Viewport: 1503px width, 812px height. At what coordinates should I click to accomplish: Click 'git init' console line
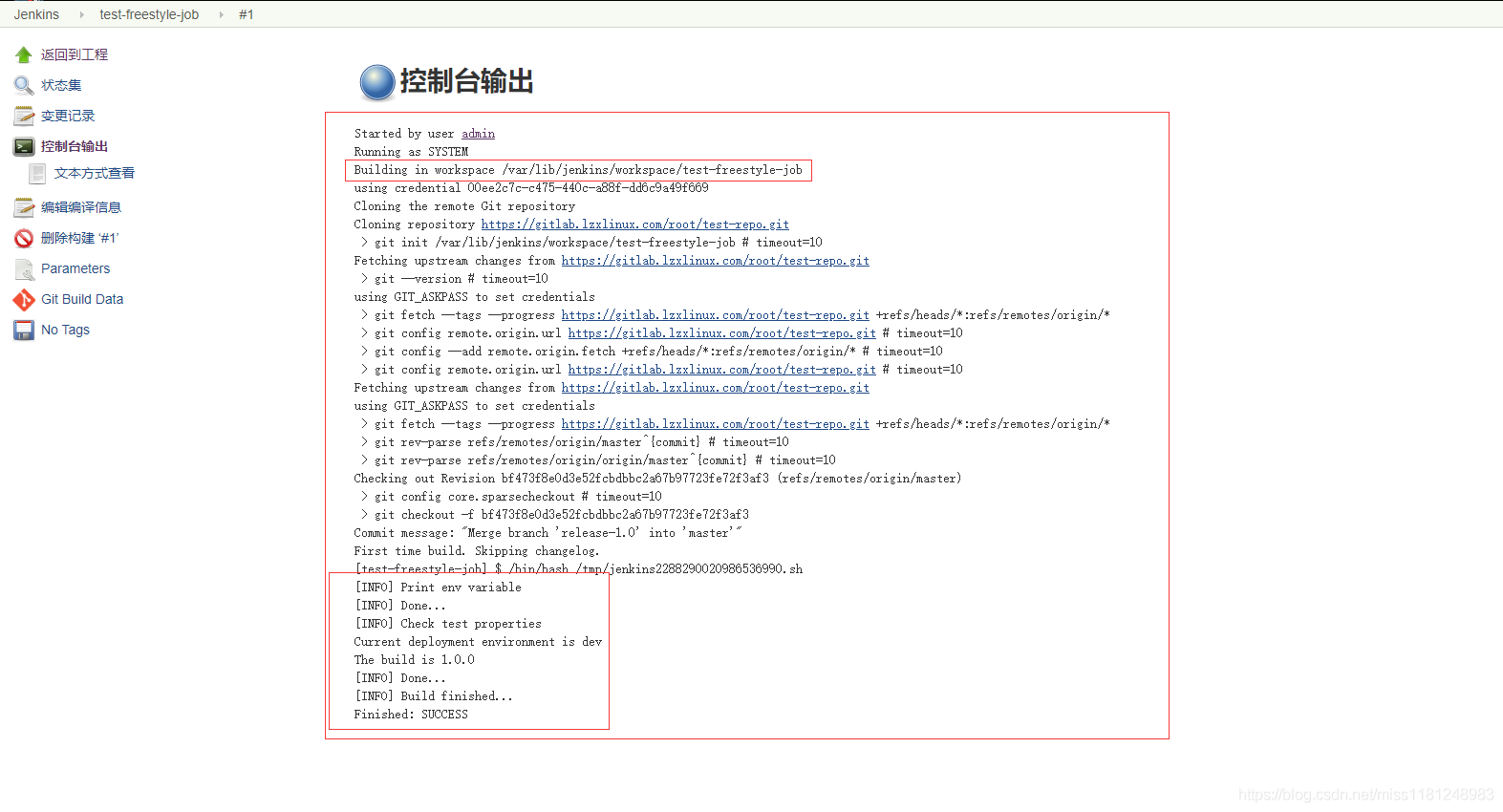click(591, 243)
